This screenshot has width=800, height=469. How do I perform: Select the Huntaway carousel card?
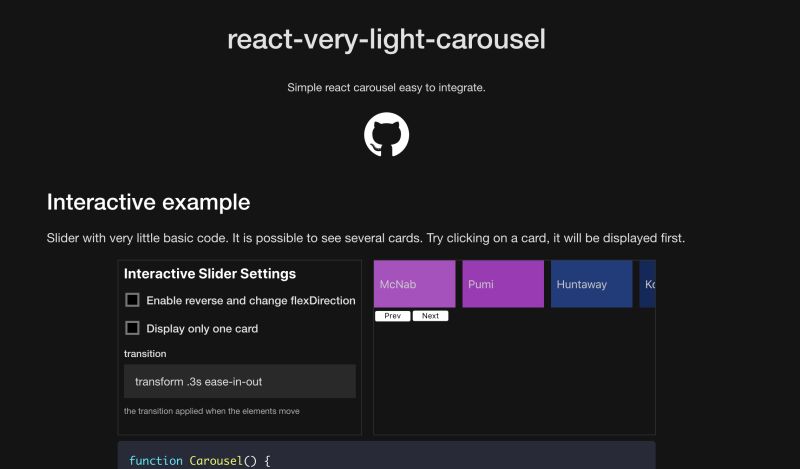click(591, 284)
